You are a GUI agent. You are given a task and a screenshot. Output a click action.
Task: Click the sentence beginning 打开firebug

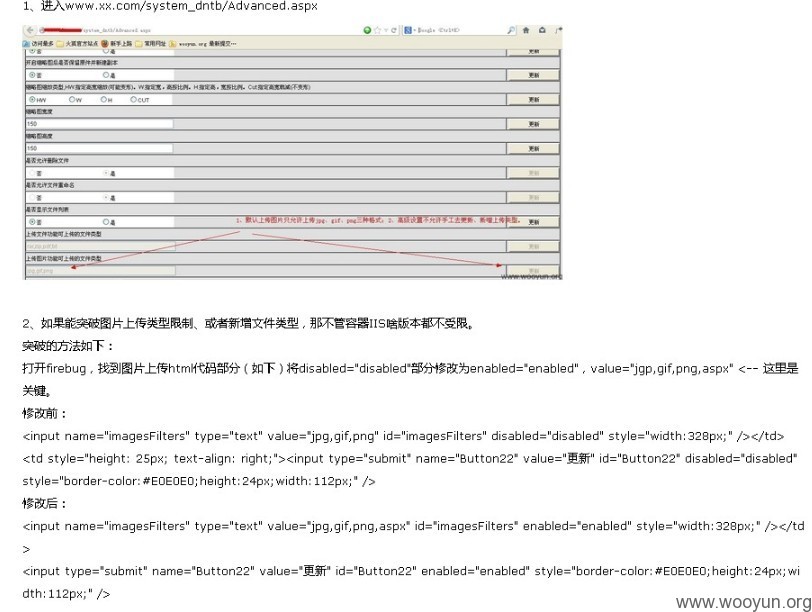click(410, 380)
